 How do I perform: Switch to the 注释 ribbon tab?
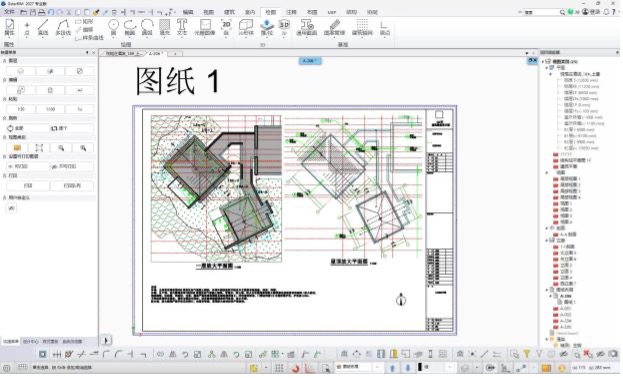(x=292, y=12)
